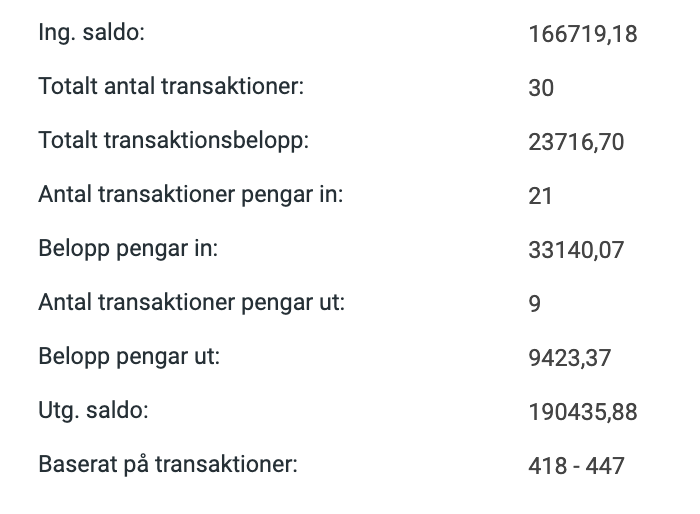Image resolution: width=700 pixels, height=514 pixels.
Task: Click the 'Belopp pengar in:' label
Action: 128,248
